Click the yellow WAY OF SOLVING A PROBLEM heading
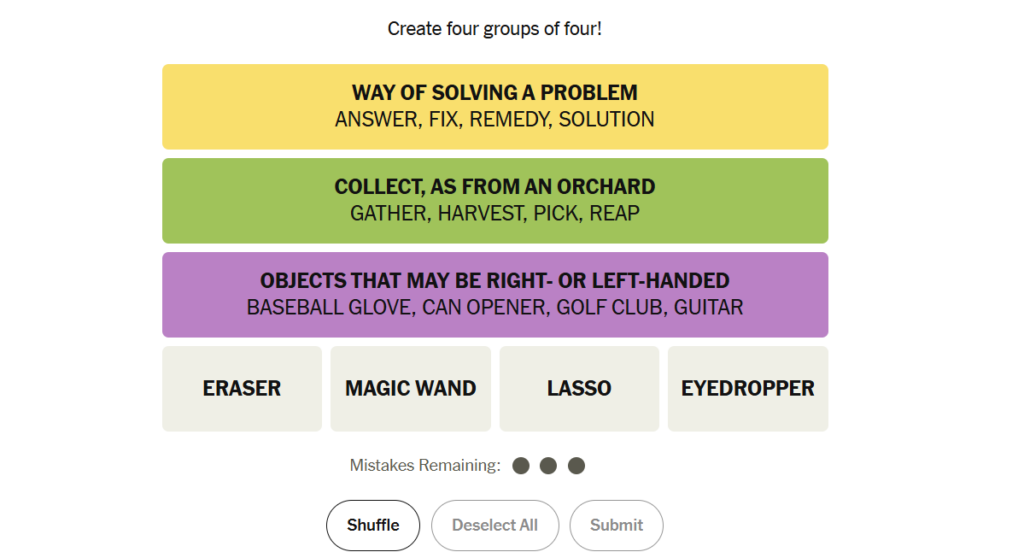The width and height of the screenshot is (1024, 558). [495, 93]
